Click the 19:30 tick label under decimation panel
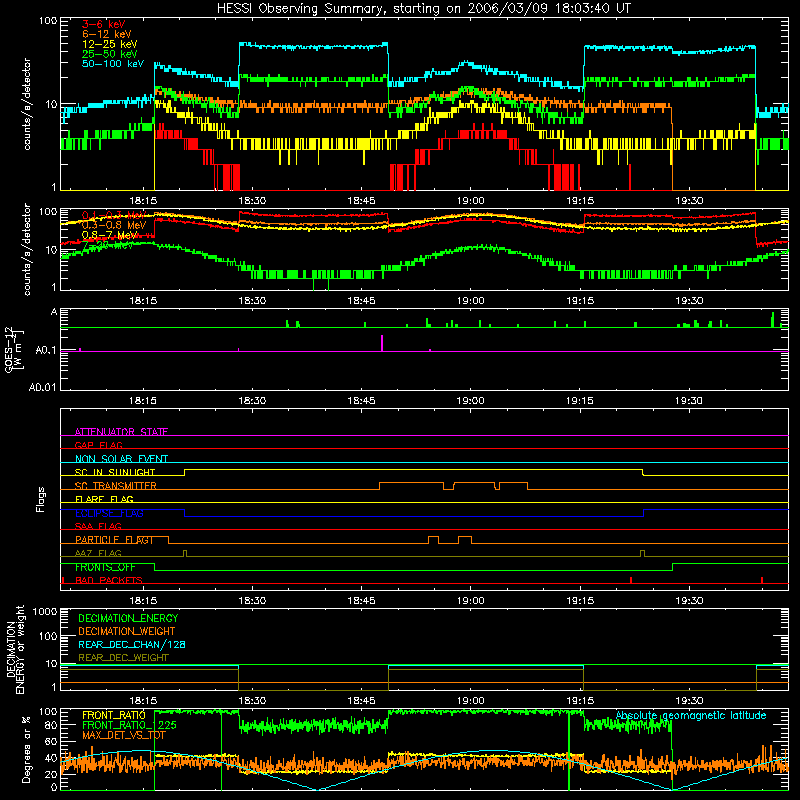The height and width of the screenshot is (800, 800). [x=689, y=701]
